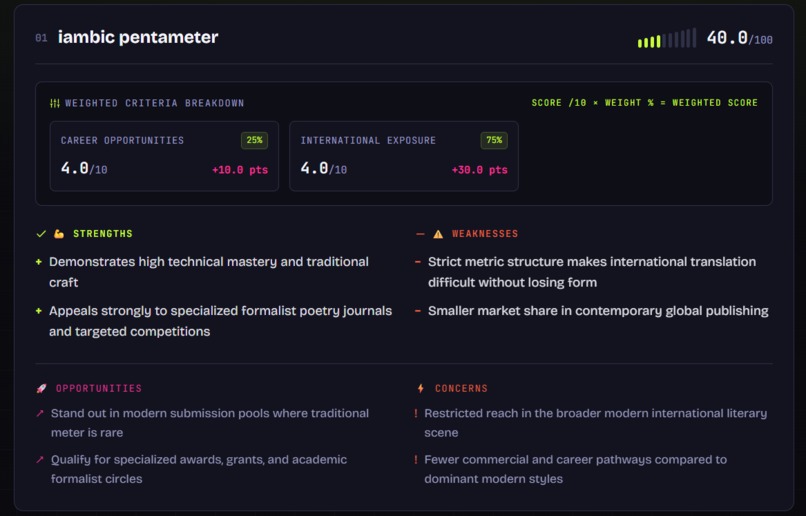806x516 pixels.
Task: Click the sliders icon beside Weighted Criteria Breakdown
Action: click(54, 103)
